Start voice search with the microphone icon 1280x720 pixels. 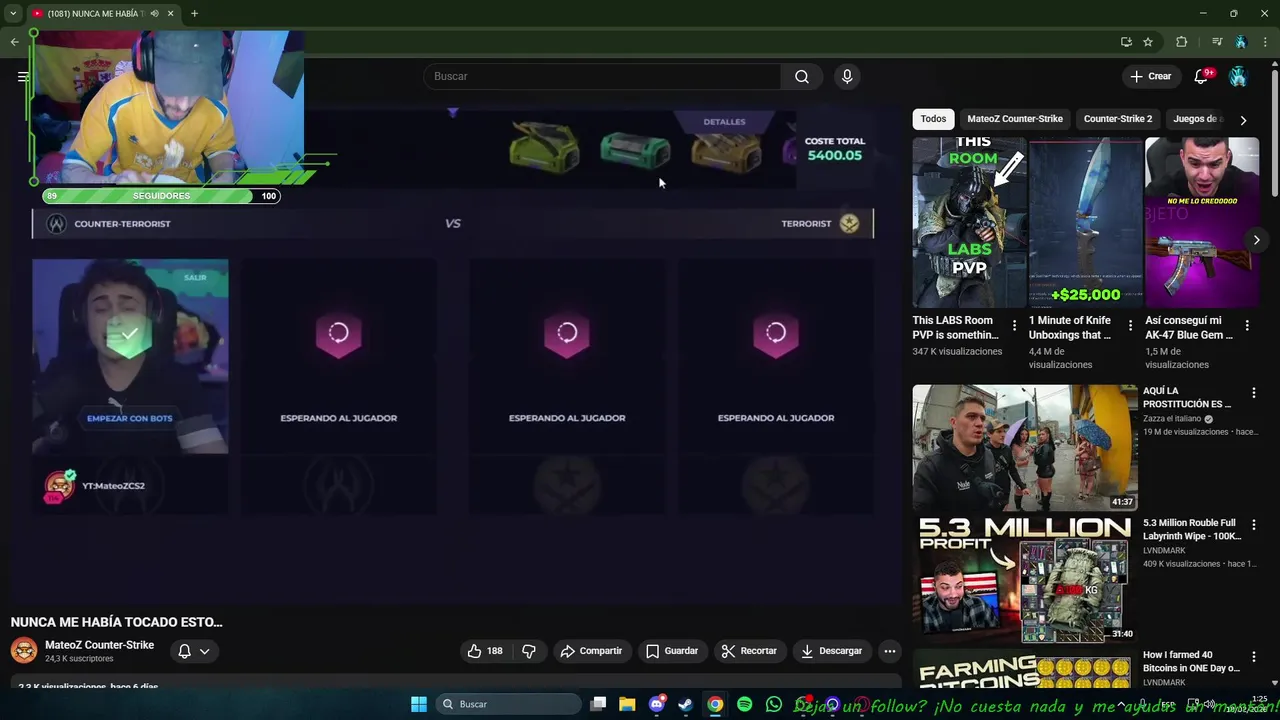[x=847, y=77]
